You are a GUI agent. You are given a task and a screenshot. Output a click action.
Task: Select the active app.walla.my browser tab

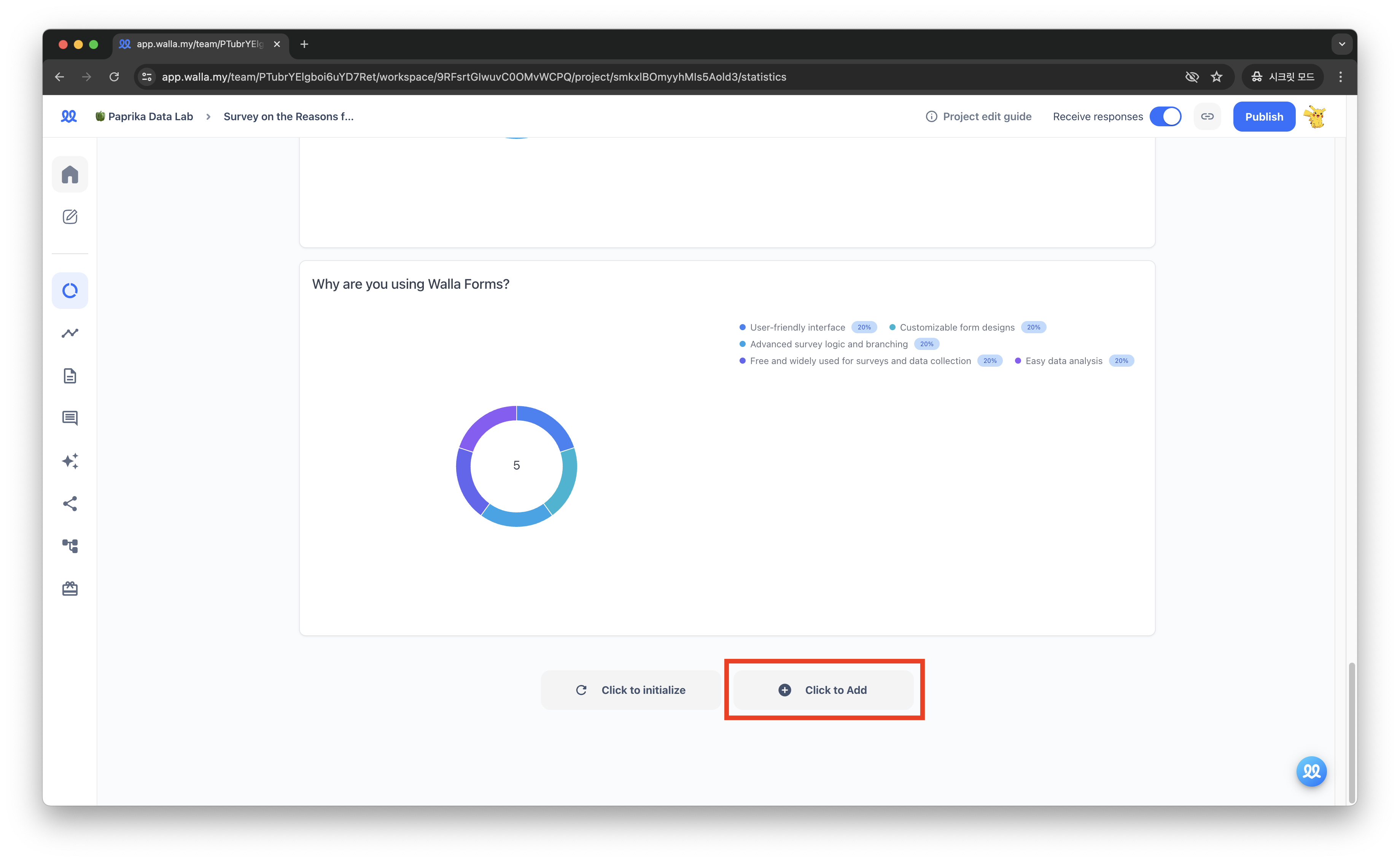tap(199, 44)
